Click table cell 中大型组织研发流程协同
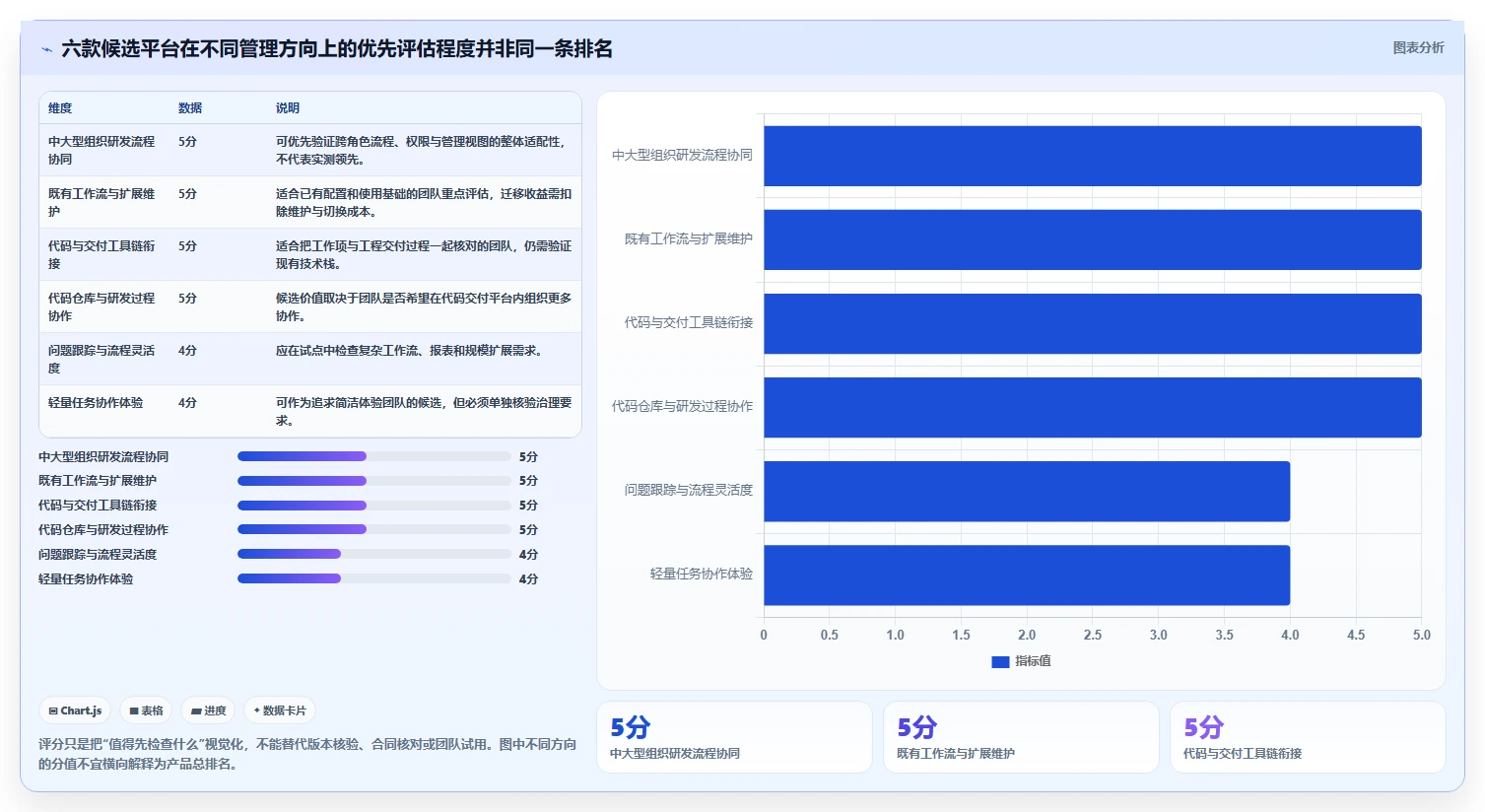1485x812 pixels. click(101, 150)
